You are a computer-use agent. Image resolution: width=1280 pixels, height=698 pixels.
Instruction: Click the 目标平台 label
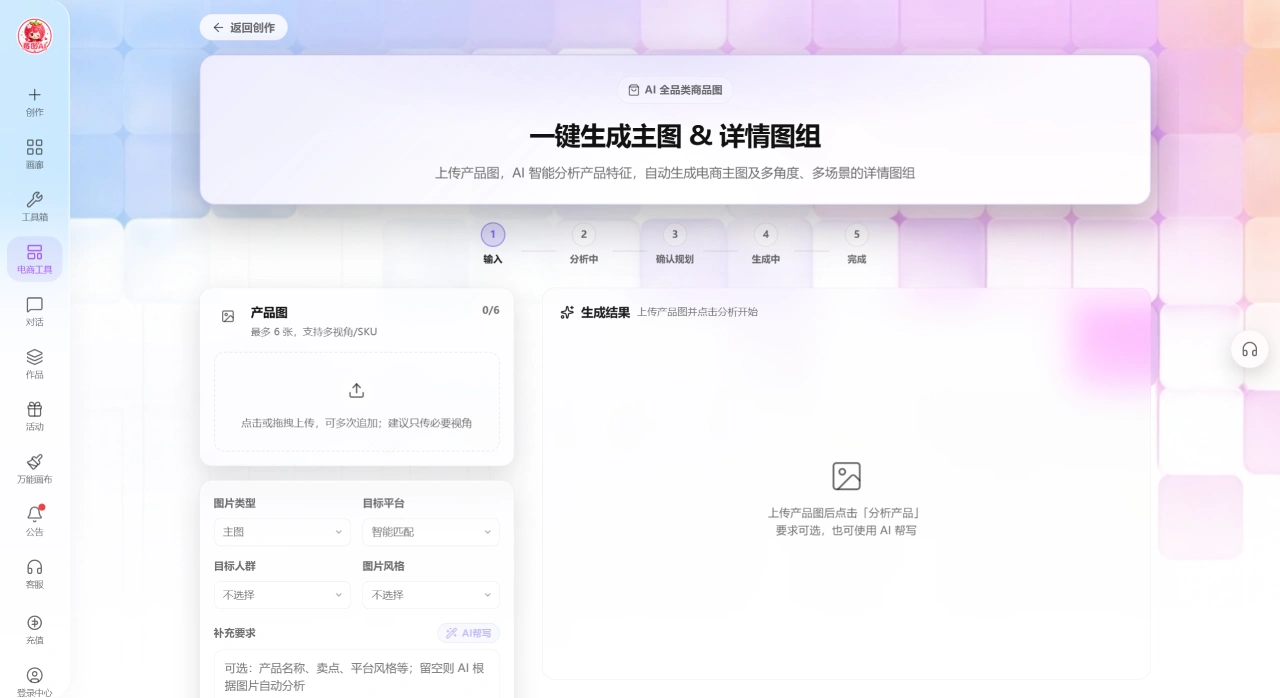point(384,503)
